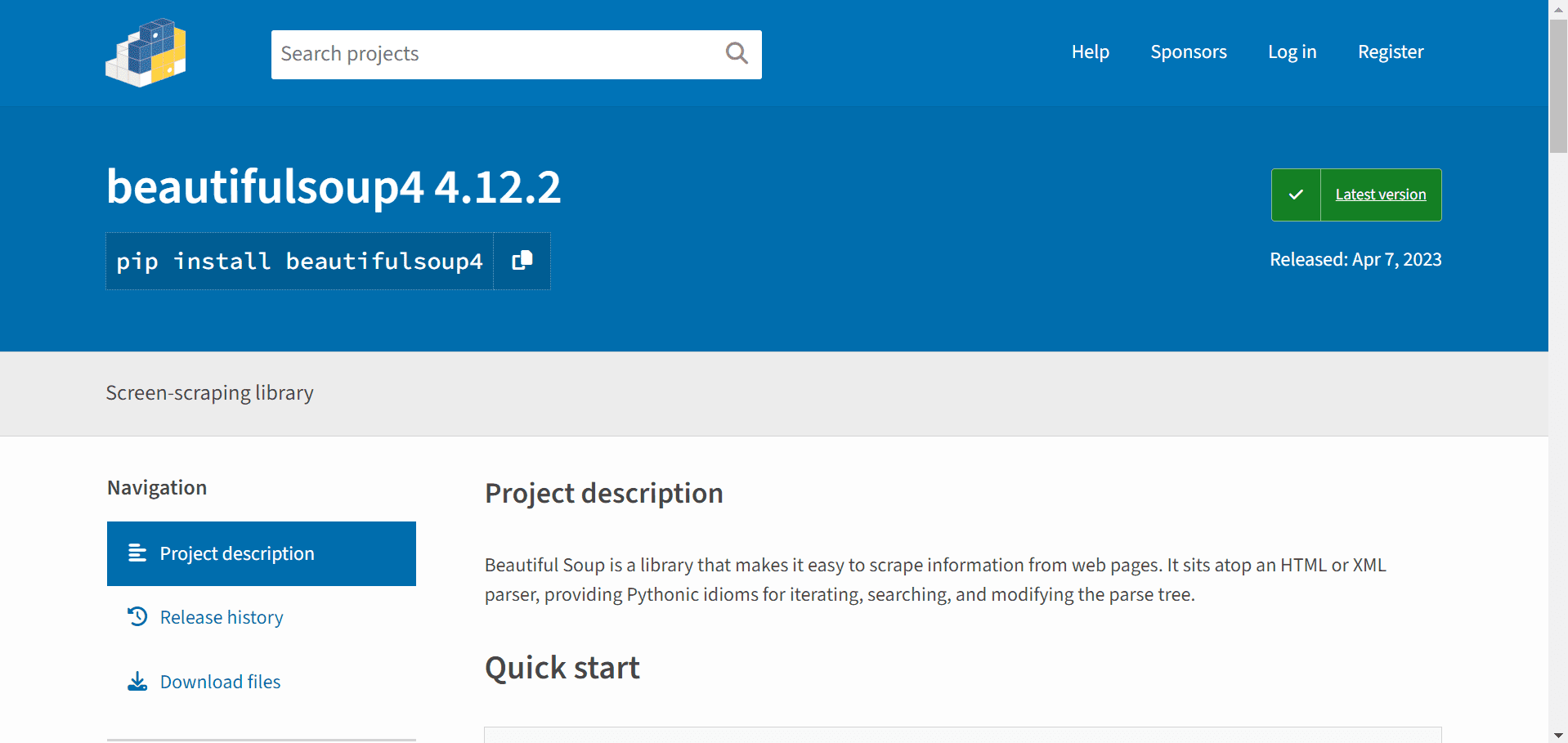Image resolution: width=1568 pixels, height=743 pixels.
Task: Click the scrollbar down arrow
Action: [1557, 734]
